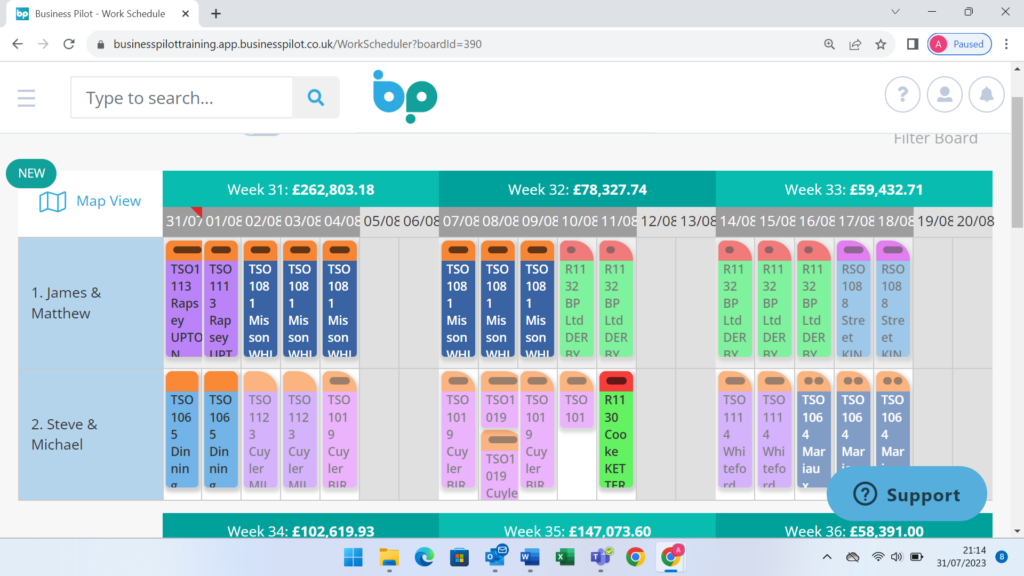The width and height of the screenshot is (1024, 576).
Task: Click the Support button
Action: coord(906,495)
